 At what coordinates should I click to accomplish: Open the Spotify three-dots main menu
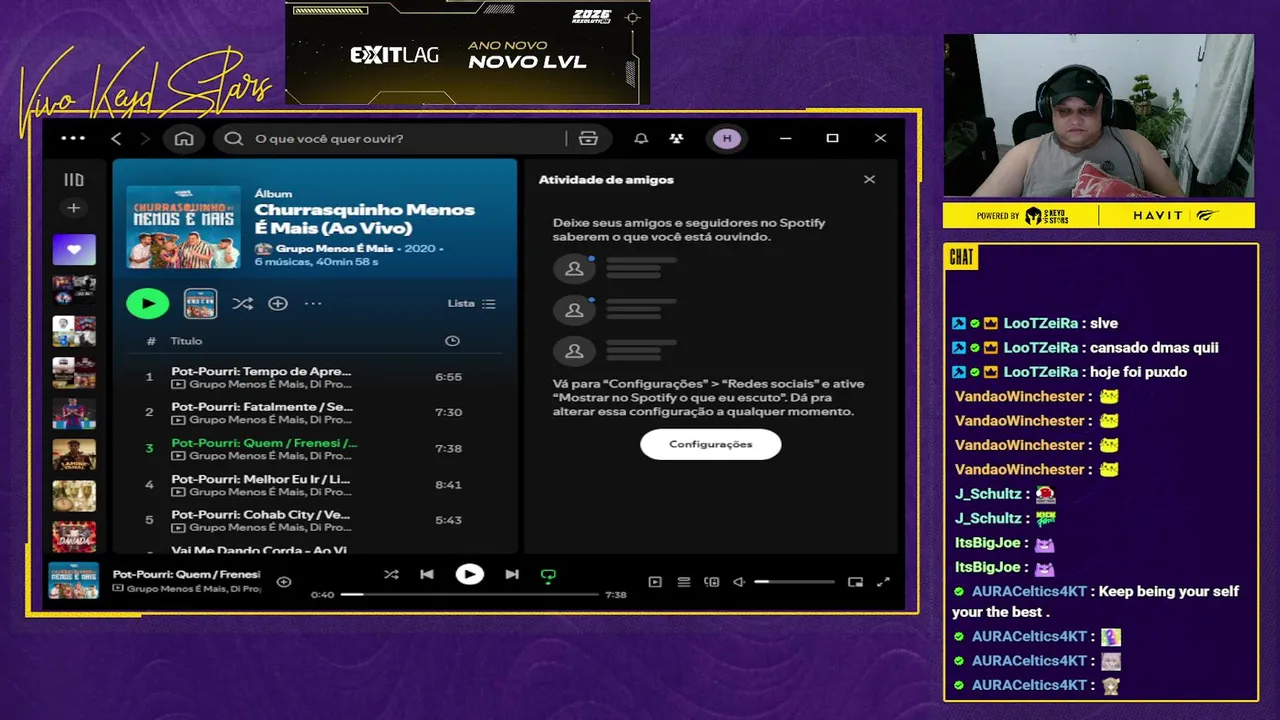pos(73,138)
